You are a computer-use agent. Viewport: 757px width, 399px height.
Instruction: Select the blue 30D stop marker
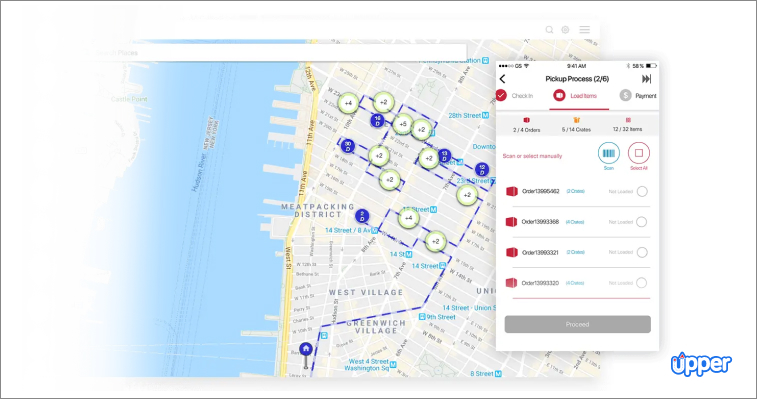point(348,146)
